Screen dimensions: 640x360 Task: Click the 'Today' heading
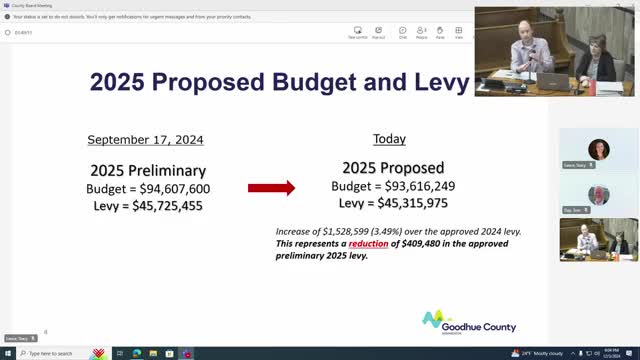pos(389,139)
